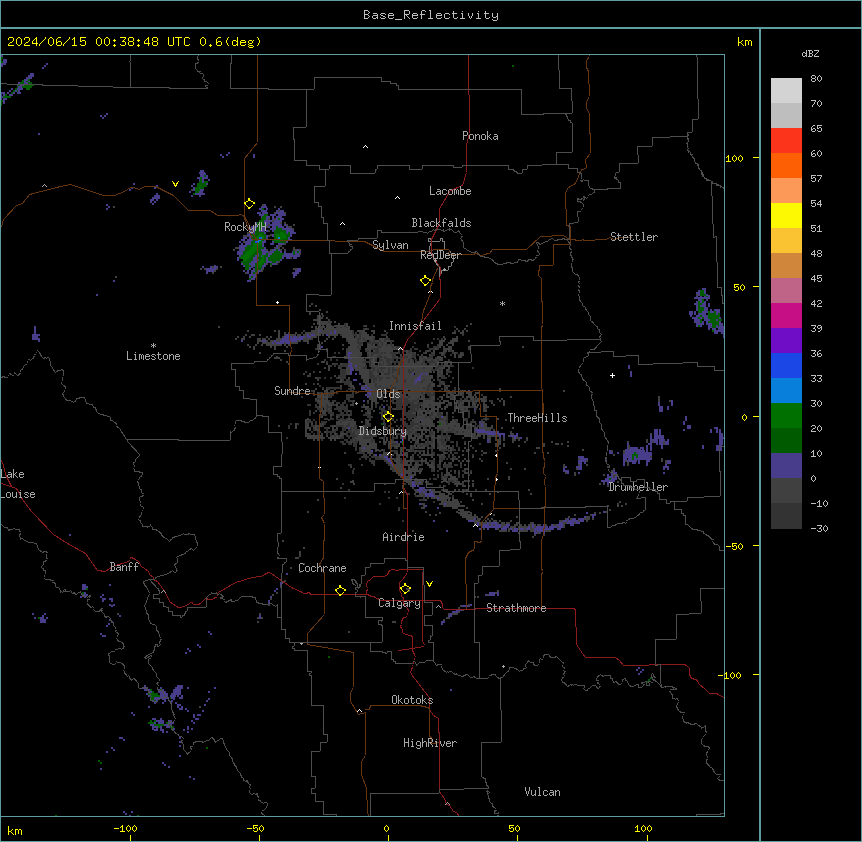Viewport: 862px width, 842px height.
Task: Click the Vulcan city label
Action: pyautogui.click(x=542, y=792)
